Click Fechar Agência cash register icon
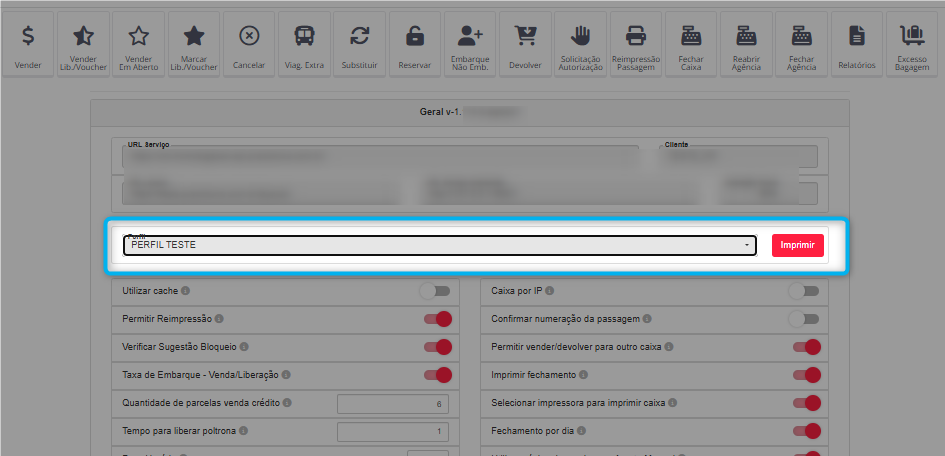 (x=802, y=36)
